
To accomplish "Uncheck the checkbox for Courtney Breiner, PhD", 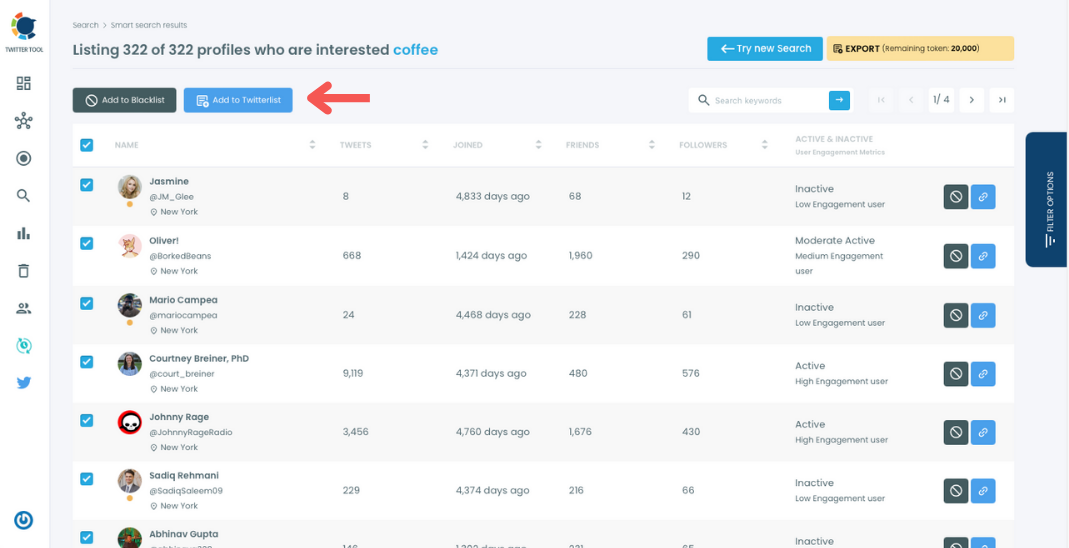I will point(87,362).
